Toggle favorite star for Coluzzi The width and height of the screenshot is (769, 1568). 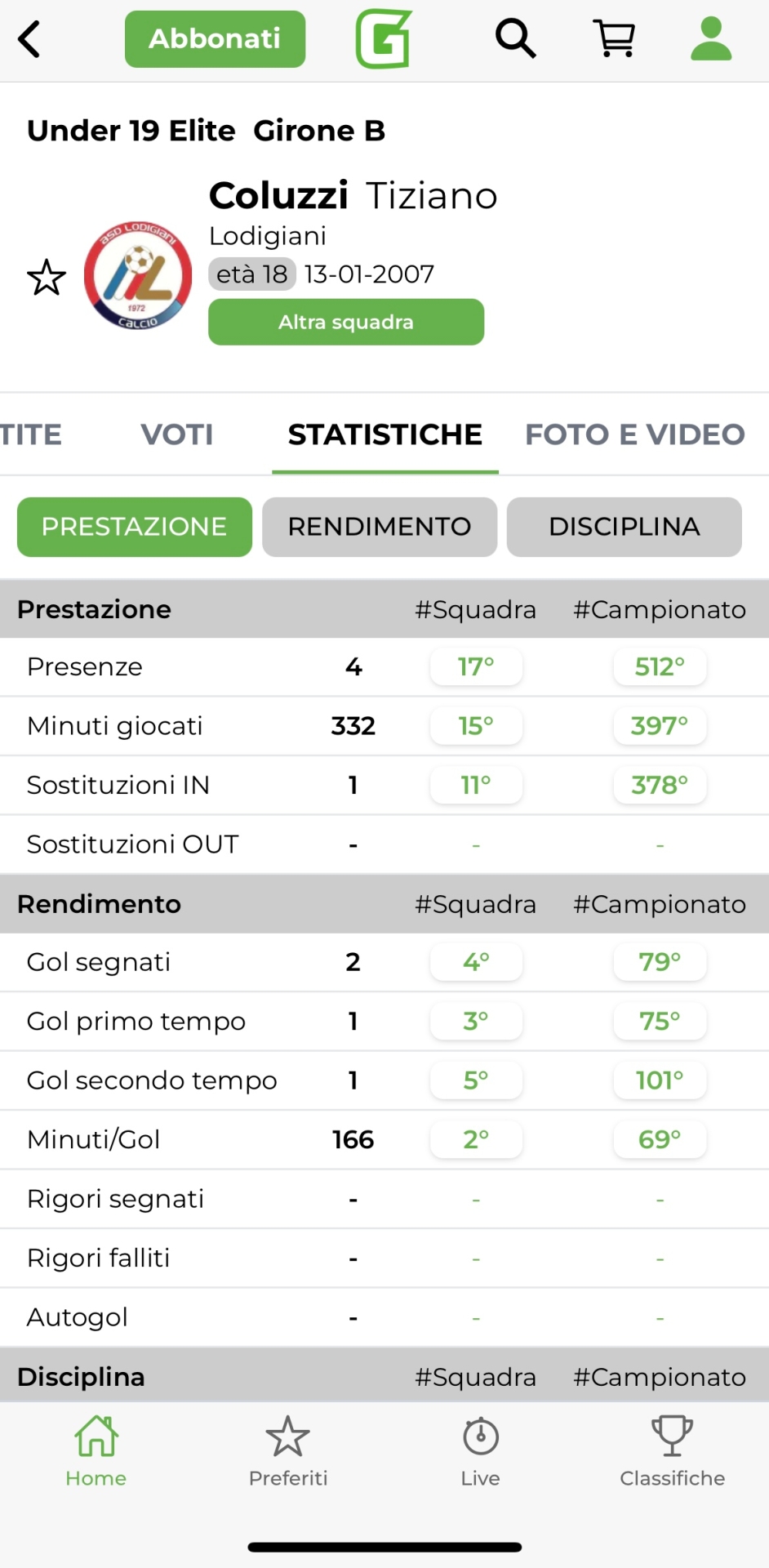point(47,278)
